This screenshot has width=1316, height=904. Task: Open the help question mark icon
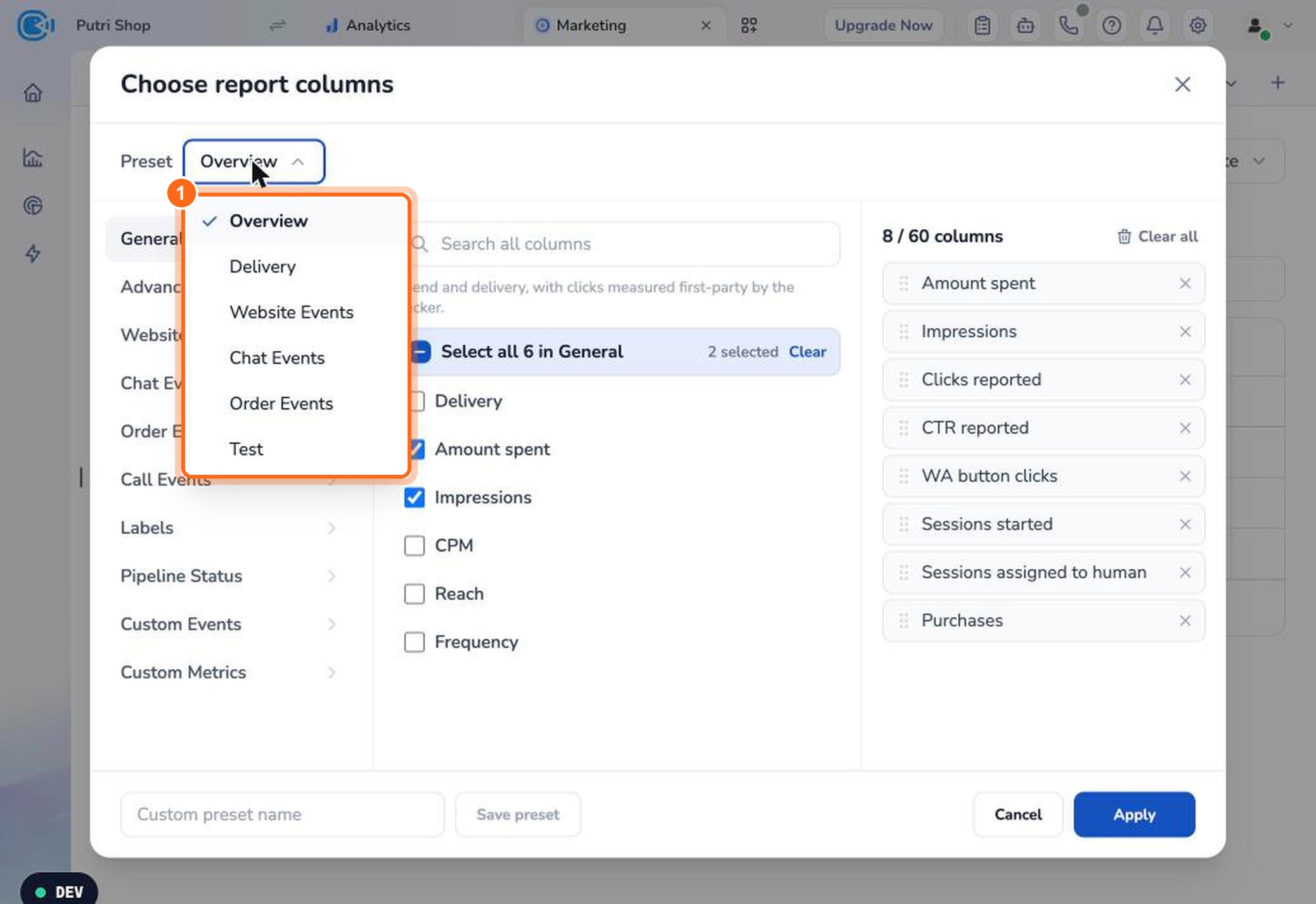click(x=1111, y=25)
